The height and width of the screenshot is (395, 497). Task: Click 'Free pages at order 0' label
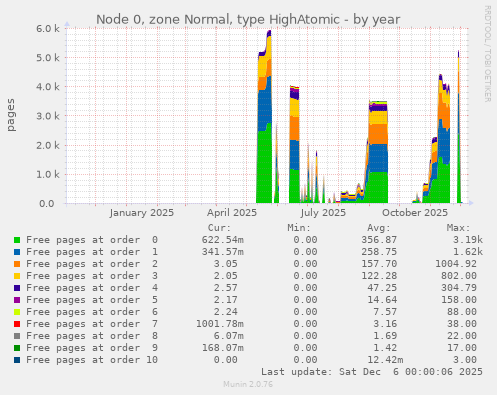coord(92,240)
